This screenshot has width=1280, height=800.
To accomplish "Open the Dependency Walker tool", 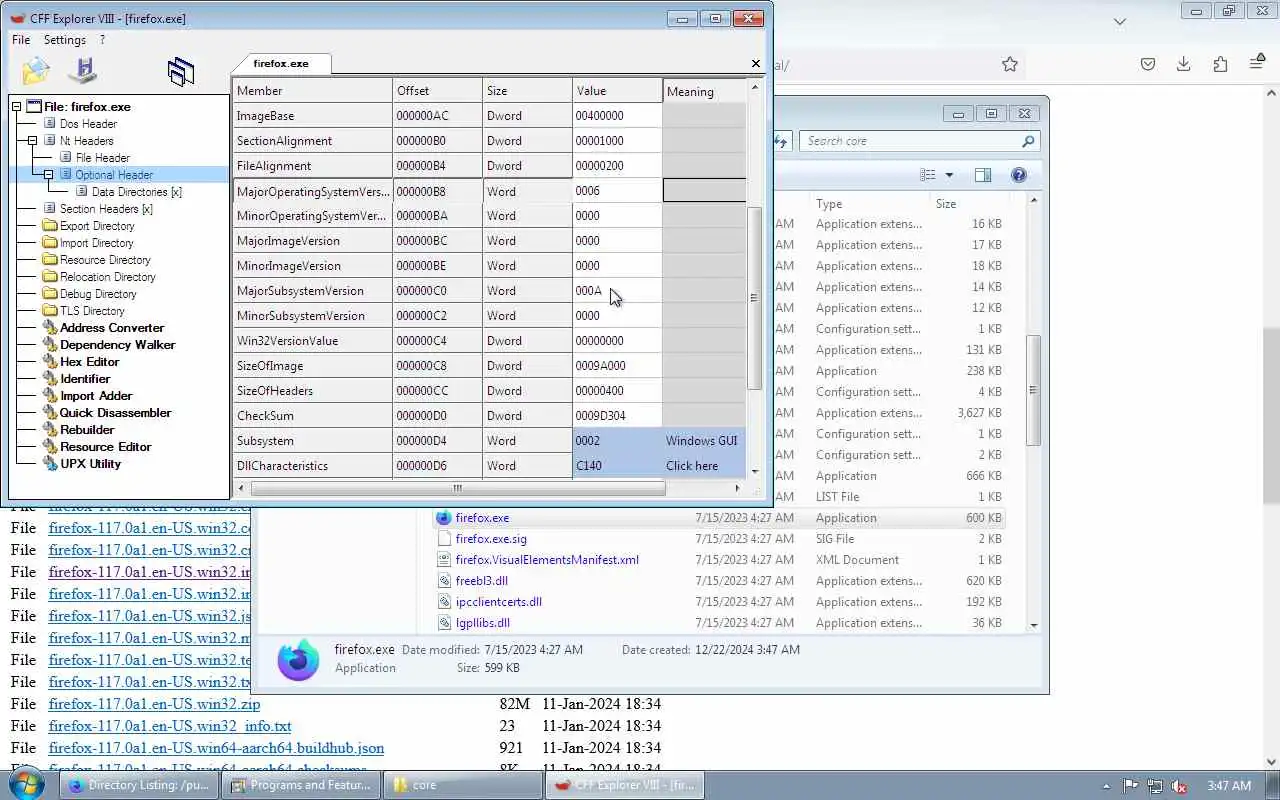I will [x=118, y=345].
